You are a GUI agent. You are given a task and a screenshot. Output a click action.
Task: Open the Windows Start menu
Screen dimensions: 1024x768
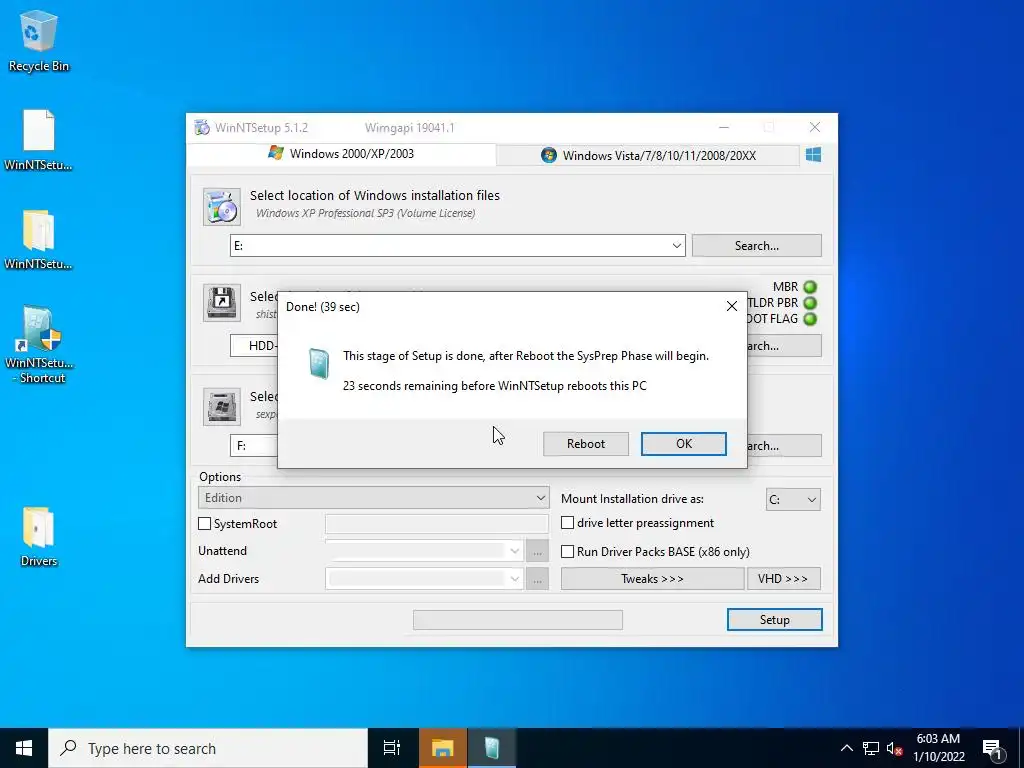(x=24, y=748)
